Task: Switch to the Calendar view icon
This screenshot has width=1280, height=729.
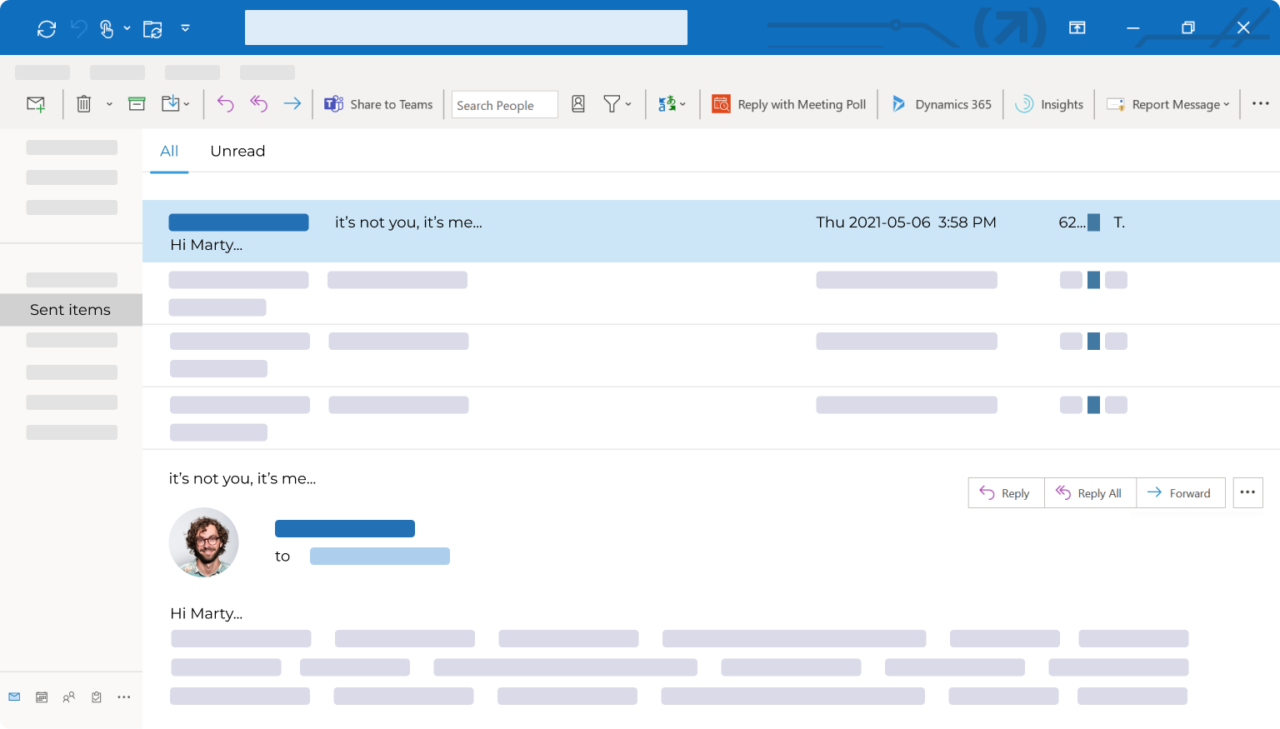Action: (x=41, y=697)
